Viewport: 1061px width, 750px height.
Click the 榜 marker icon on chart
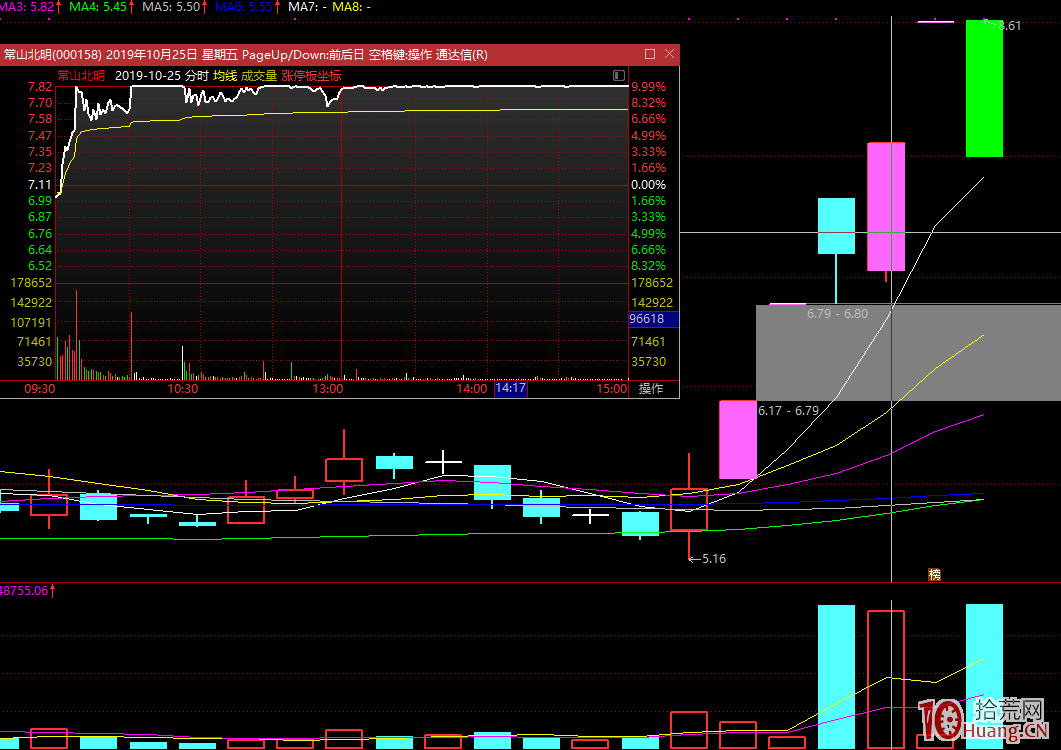[935, 574]
